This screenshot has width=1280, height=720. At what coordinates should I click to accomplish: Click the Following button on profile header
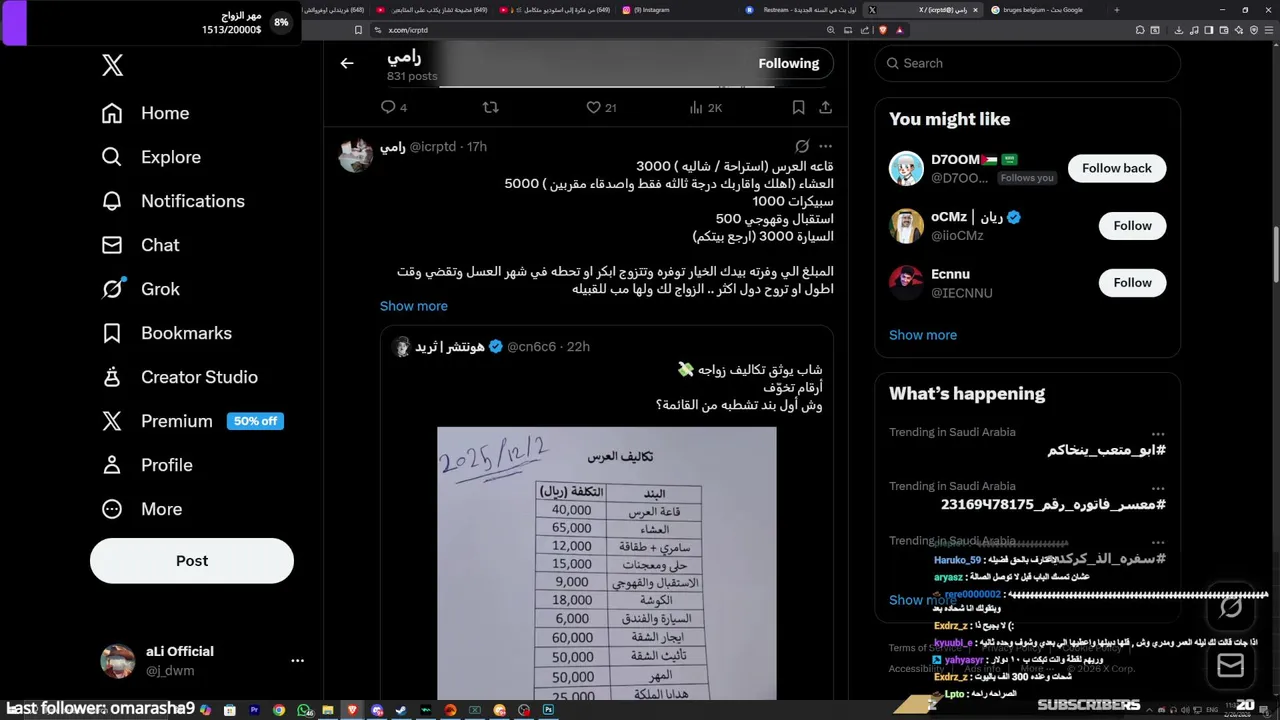789,63
